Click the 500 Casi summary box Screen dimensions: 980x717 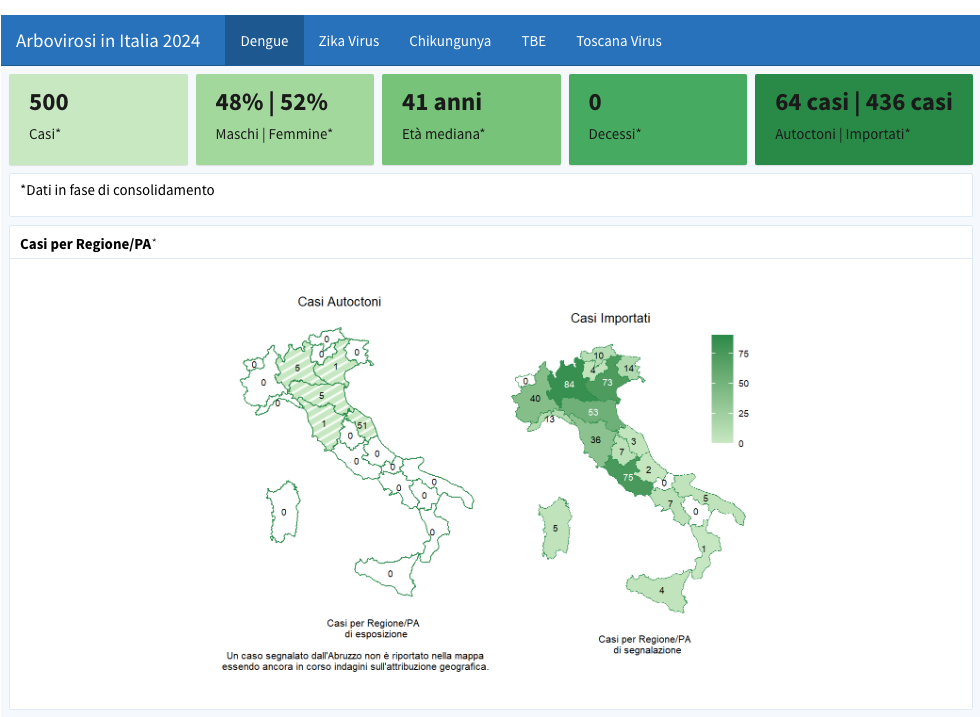tap(98, 119)
